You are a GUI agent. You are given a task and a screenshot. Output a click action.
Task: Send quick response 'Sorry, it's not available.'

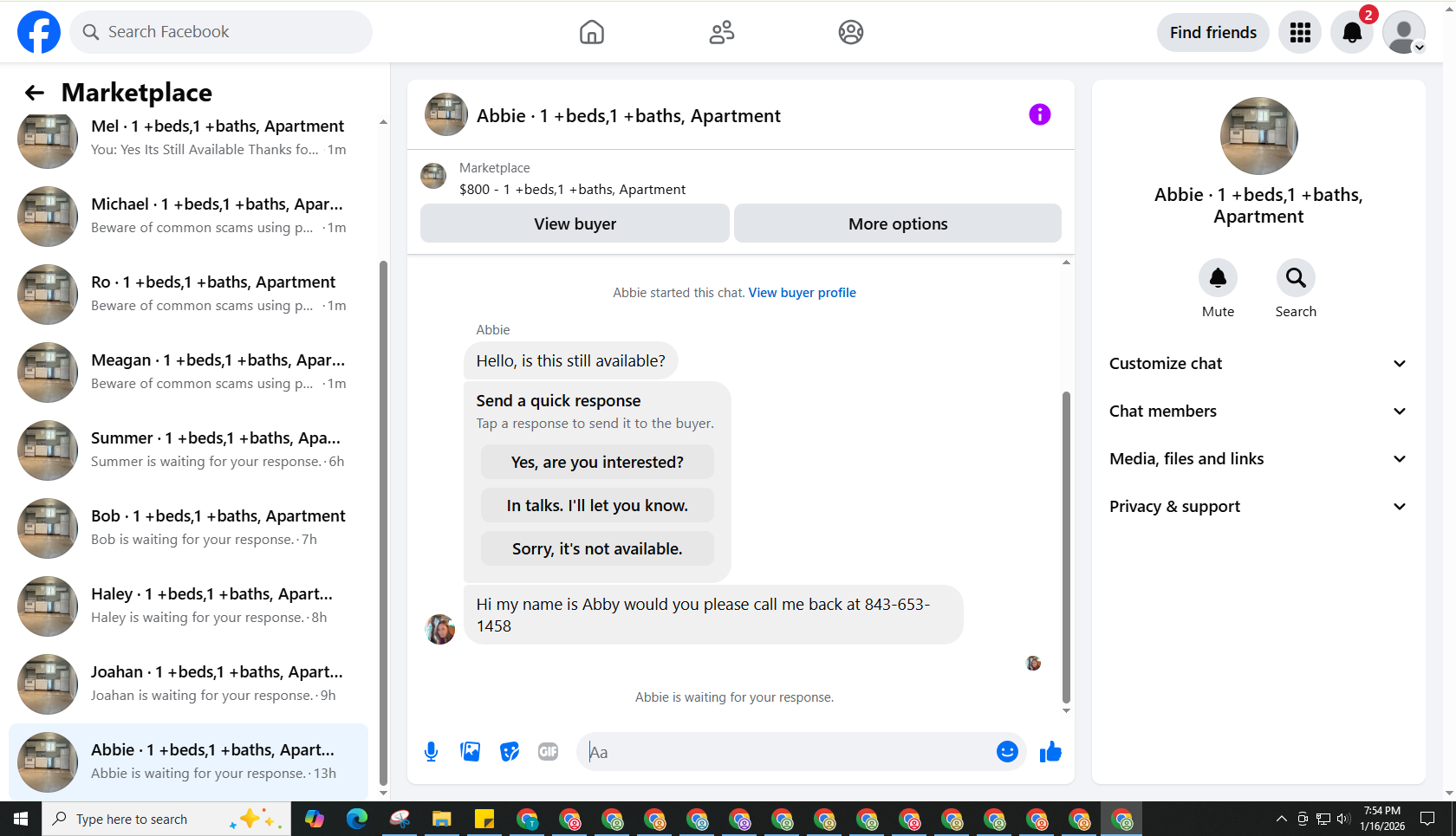point(597,548)
